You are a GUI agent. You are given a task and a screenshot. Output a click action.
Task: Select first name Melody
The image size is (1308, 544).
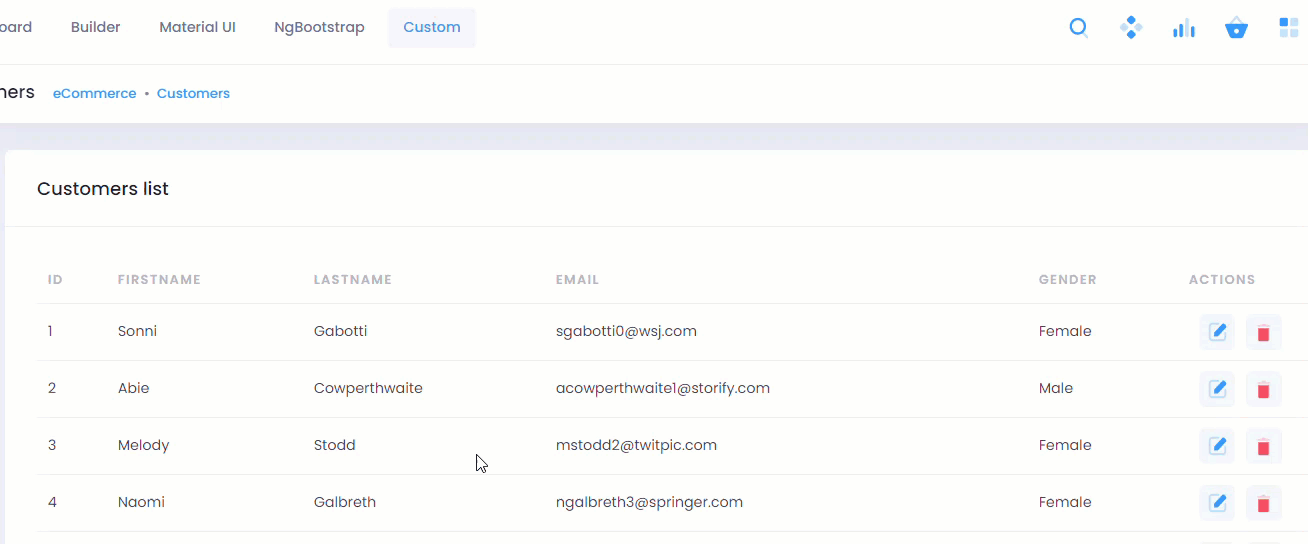pyautogui.click(x=143, y=445)
